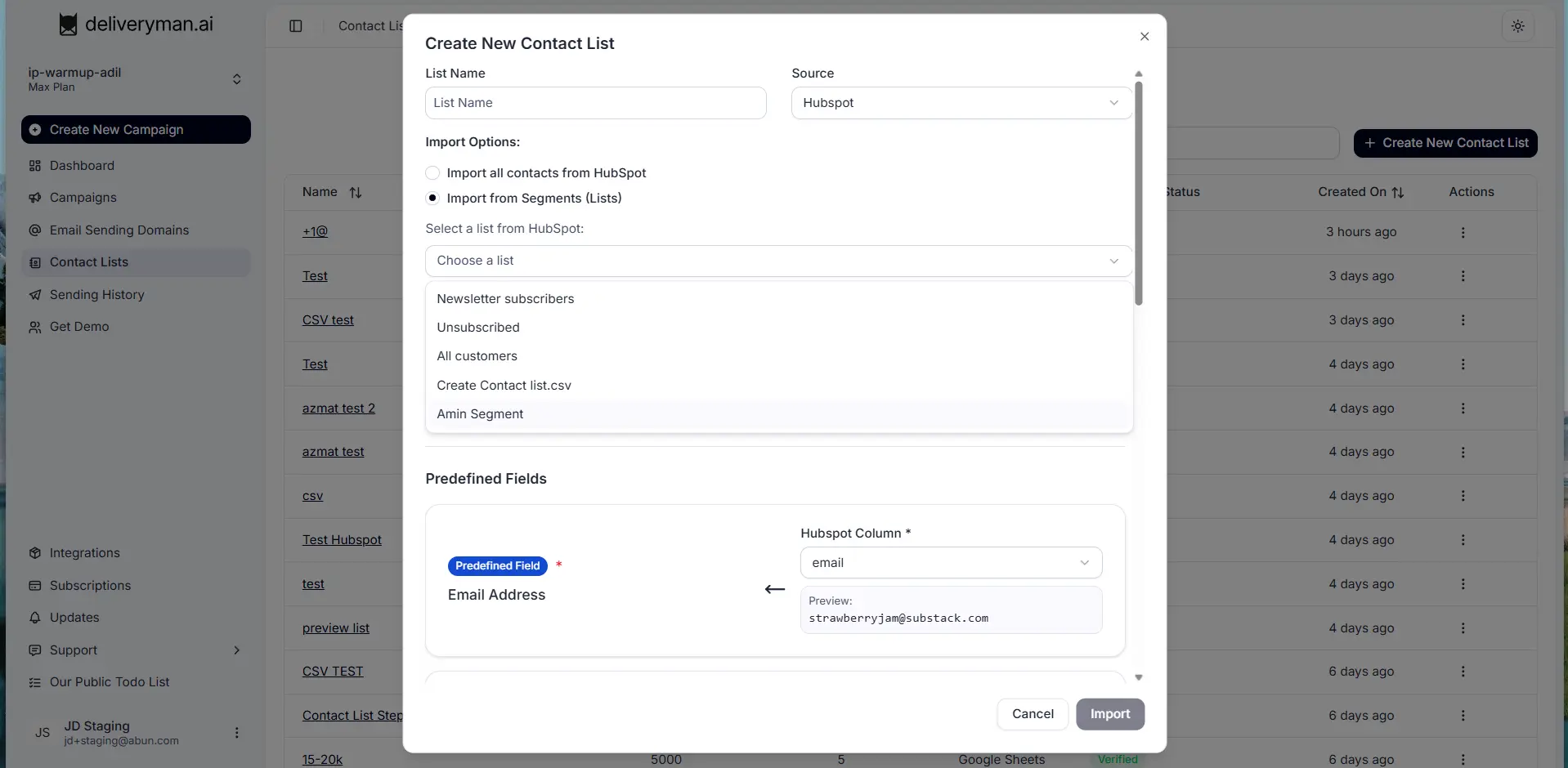The width and height of the screenshot is (1568, 768).
Task: Close the Create New Contact List dialog
Action: click(1144, 37)
